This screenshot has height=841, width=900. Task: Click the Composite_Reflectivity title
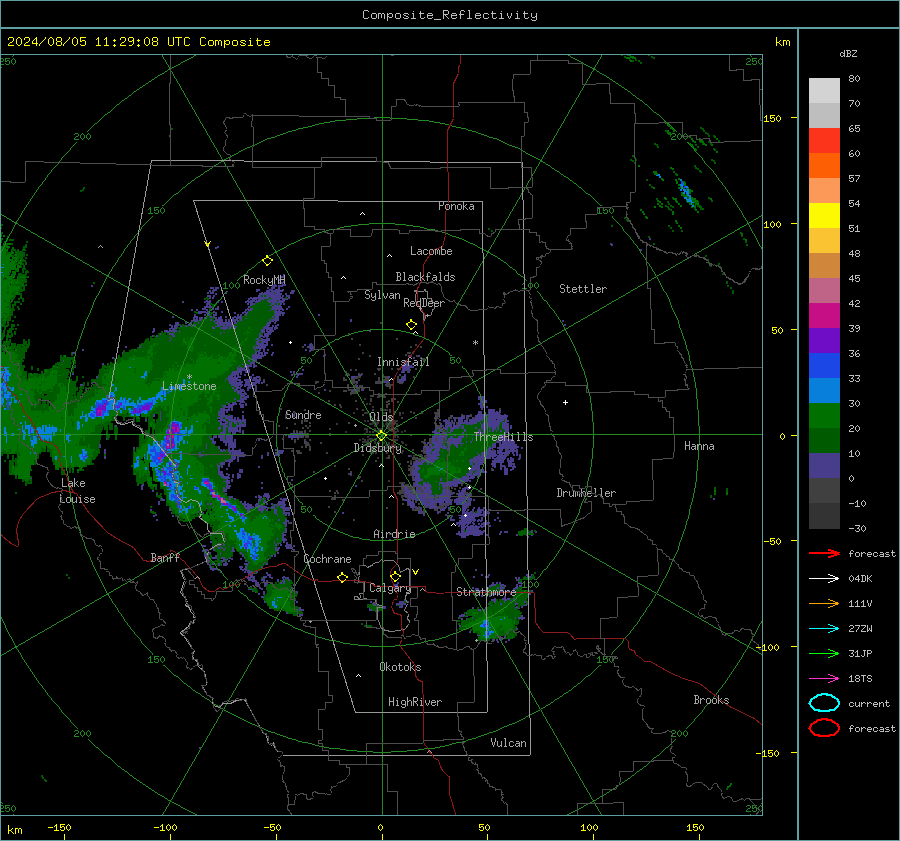450,15
